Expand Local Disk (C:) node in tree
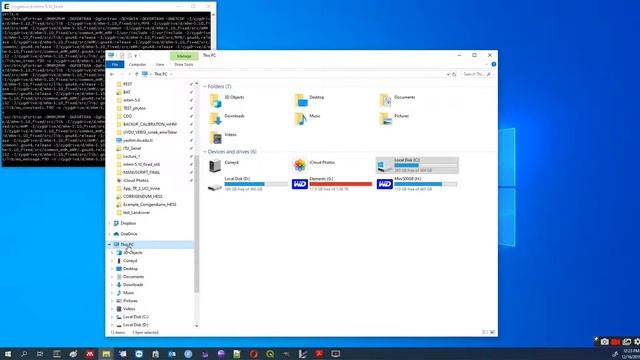This screenshot has height=360, width=640. [x=112, y=317]
